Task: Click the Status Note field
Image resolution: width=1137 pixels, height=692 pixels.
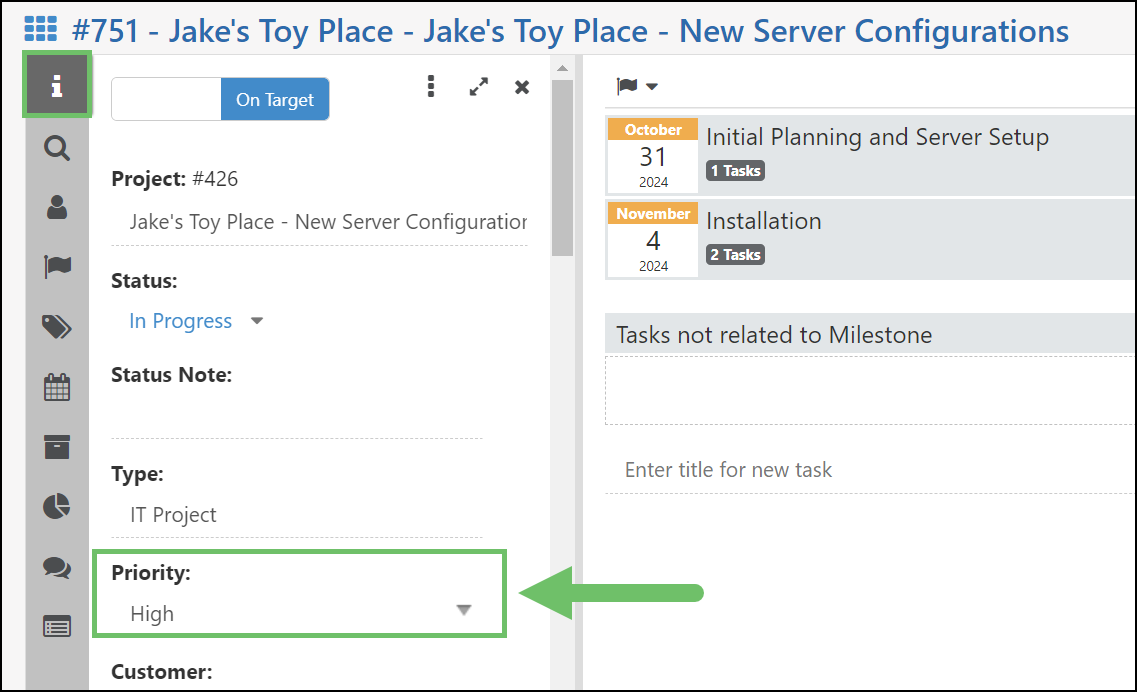Action: (297, 416)
